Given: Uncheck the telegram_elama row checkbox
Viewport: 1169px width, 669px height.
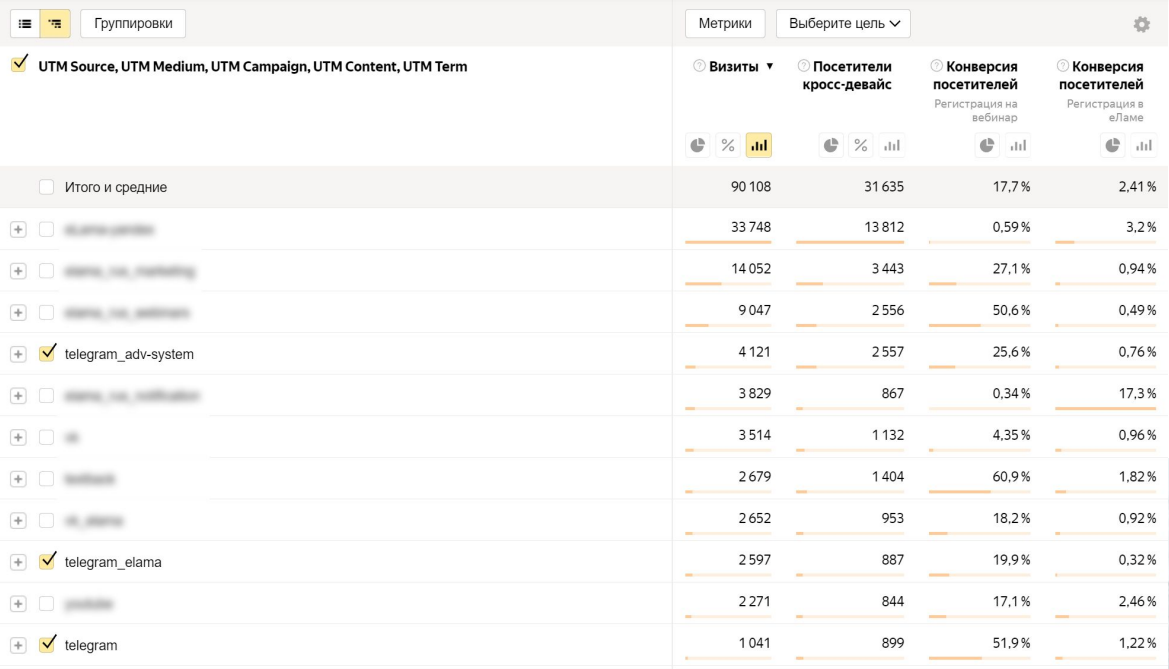Looking at the screenshot, I should pos(47,561).
